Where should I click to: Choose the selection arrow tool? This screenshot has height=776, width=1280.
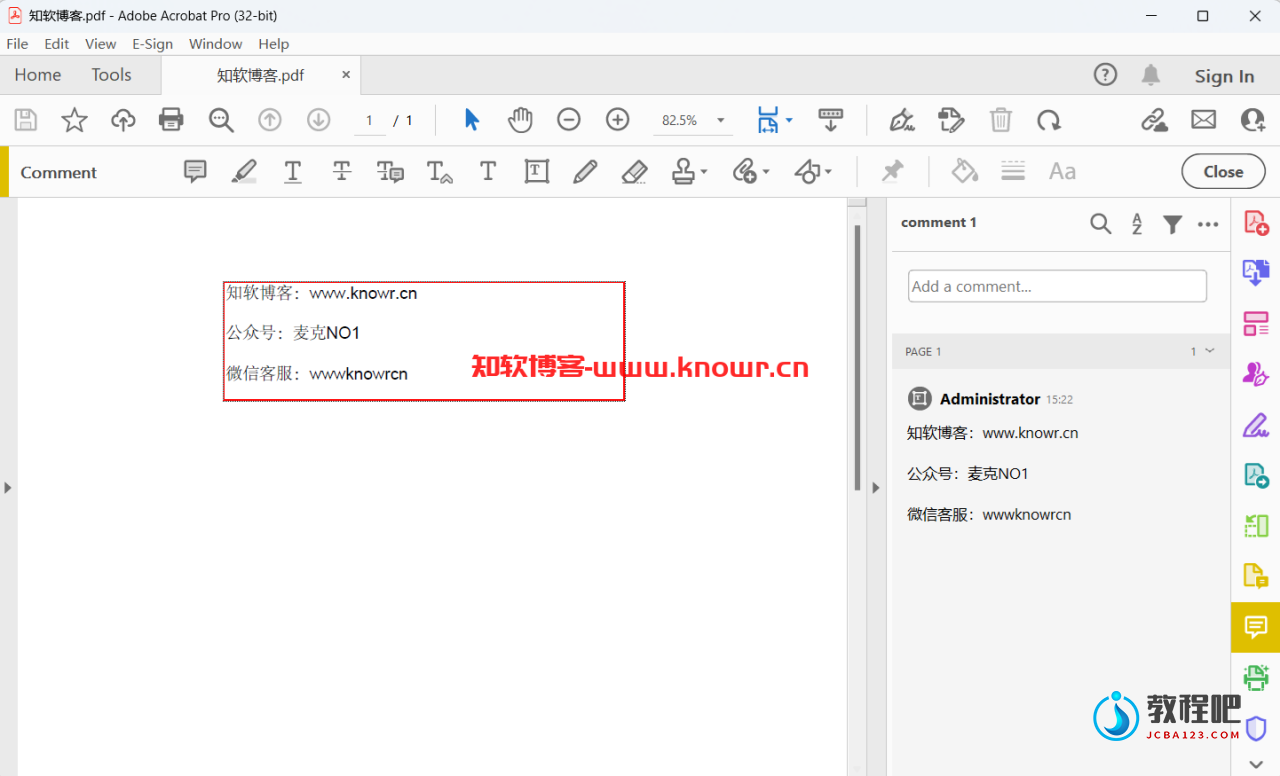click(472, 120)
